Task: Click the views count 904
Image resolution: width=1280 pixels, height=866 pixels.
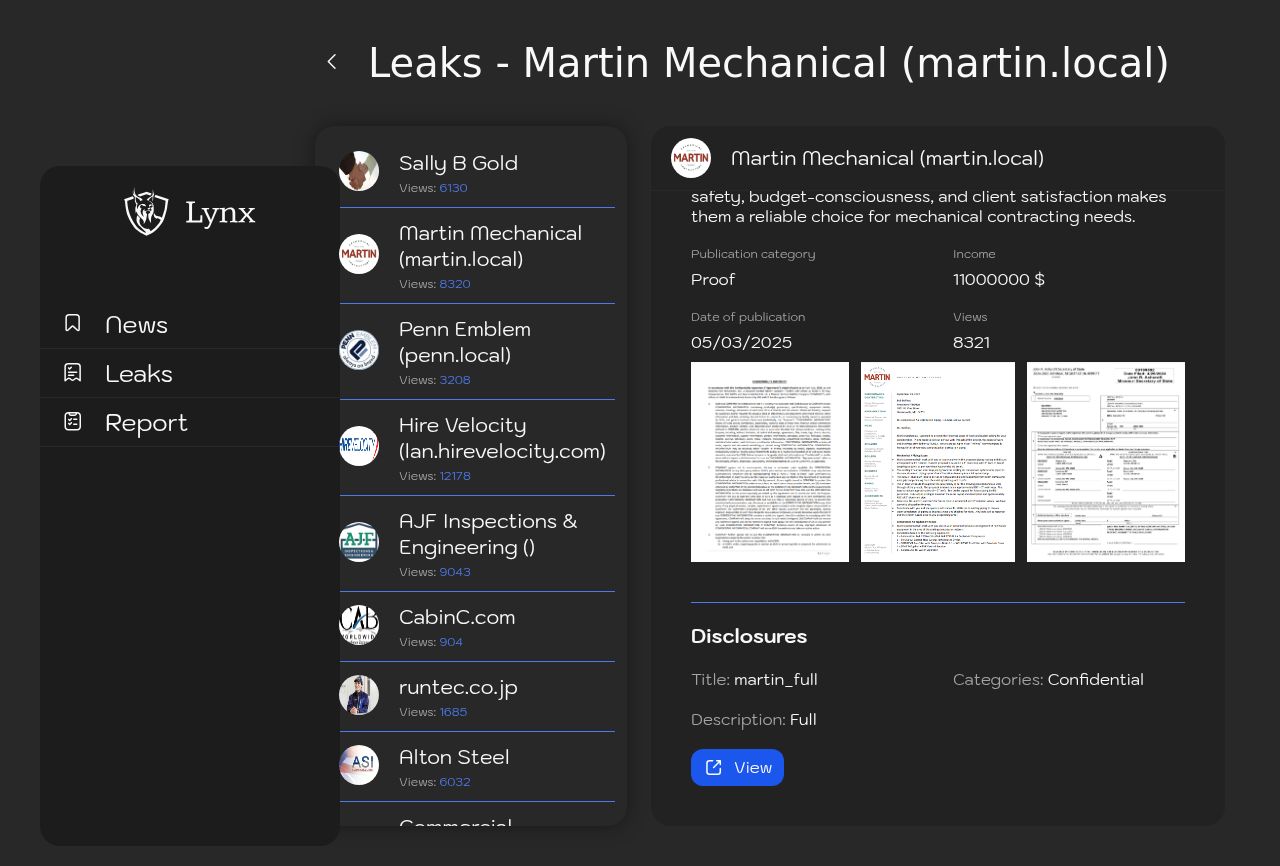Action: tap(451, 642)
